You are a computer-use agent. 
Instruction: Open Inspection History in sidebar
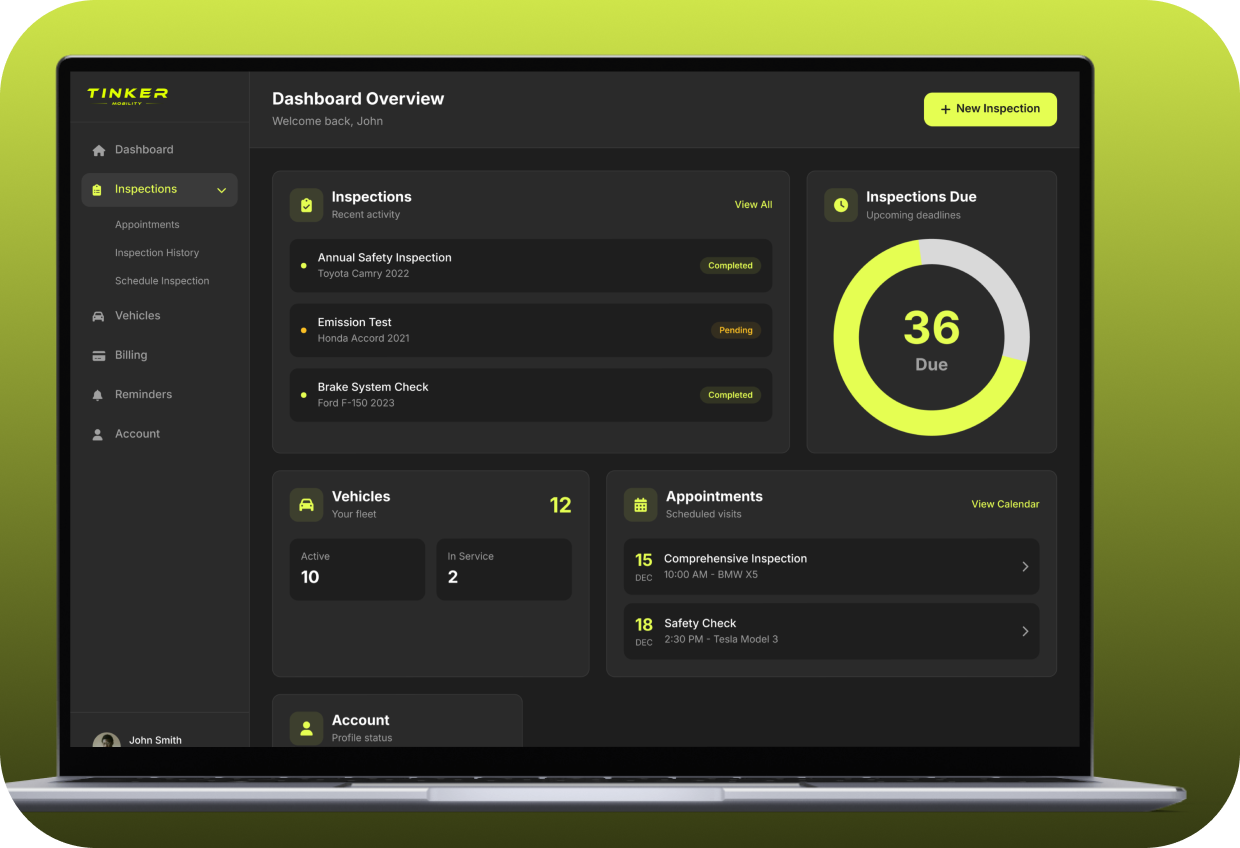point(157,253)
